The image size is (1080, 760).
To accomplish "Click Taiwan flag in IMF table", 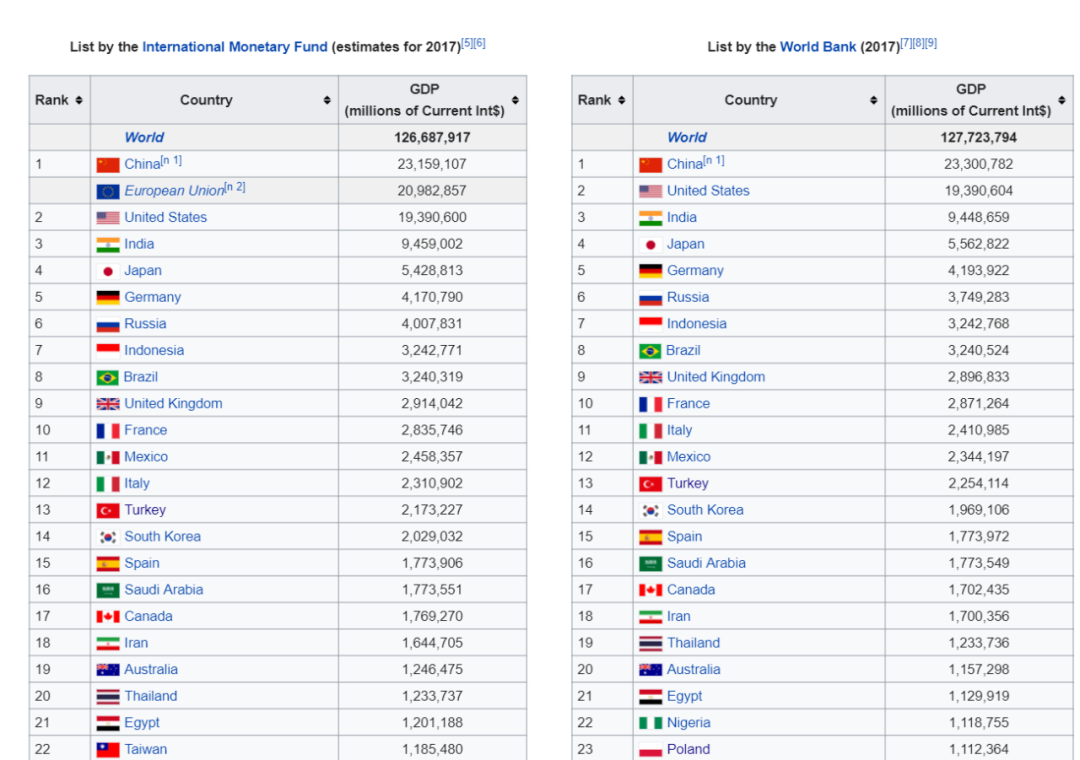I will 107,750.
